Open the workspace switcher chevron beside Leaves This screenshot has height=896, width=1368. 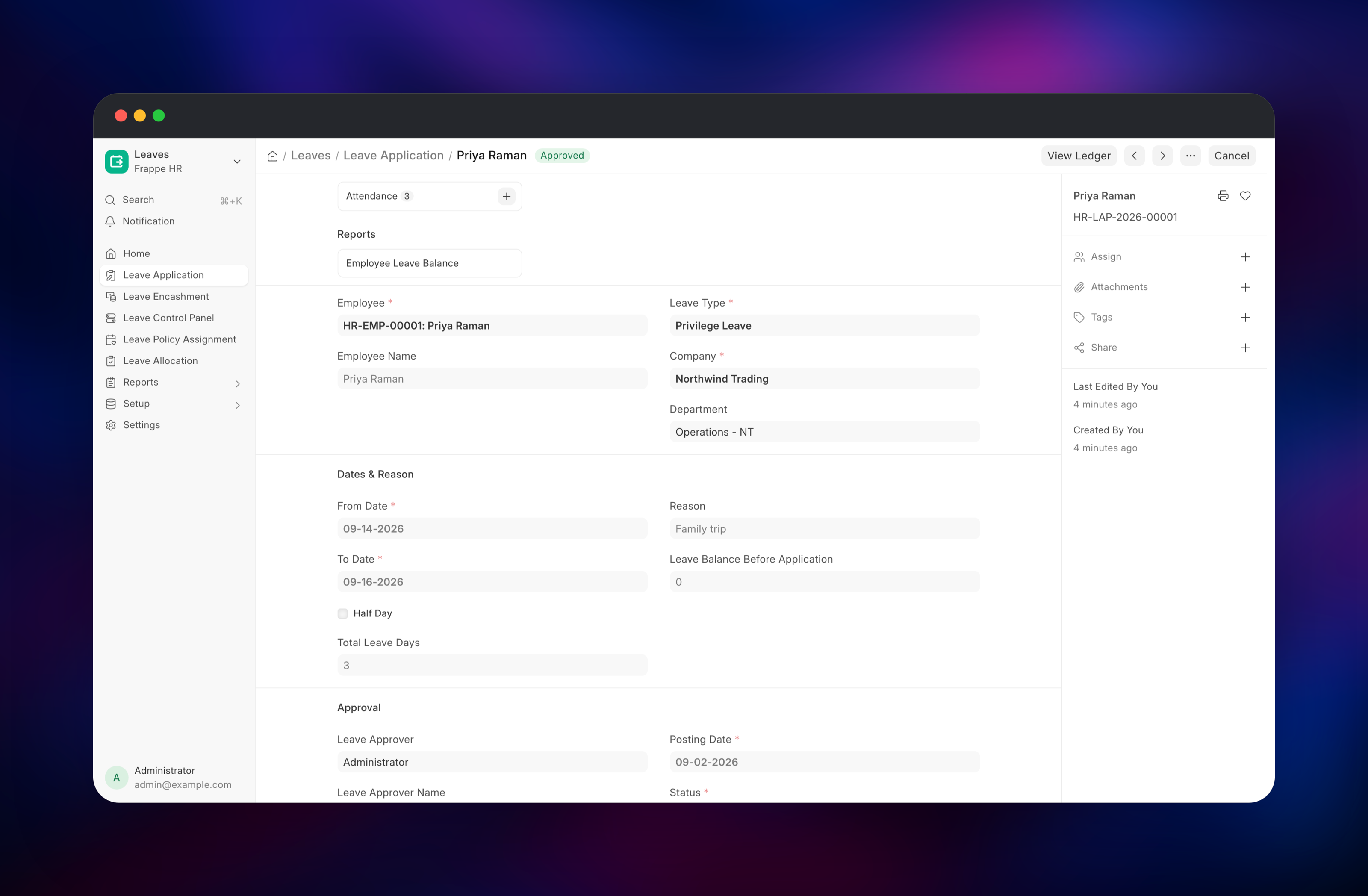[x=237, y=162]
